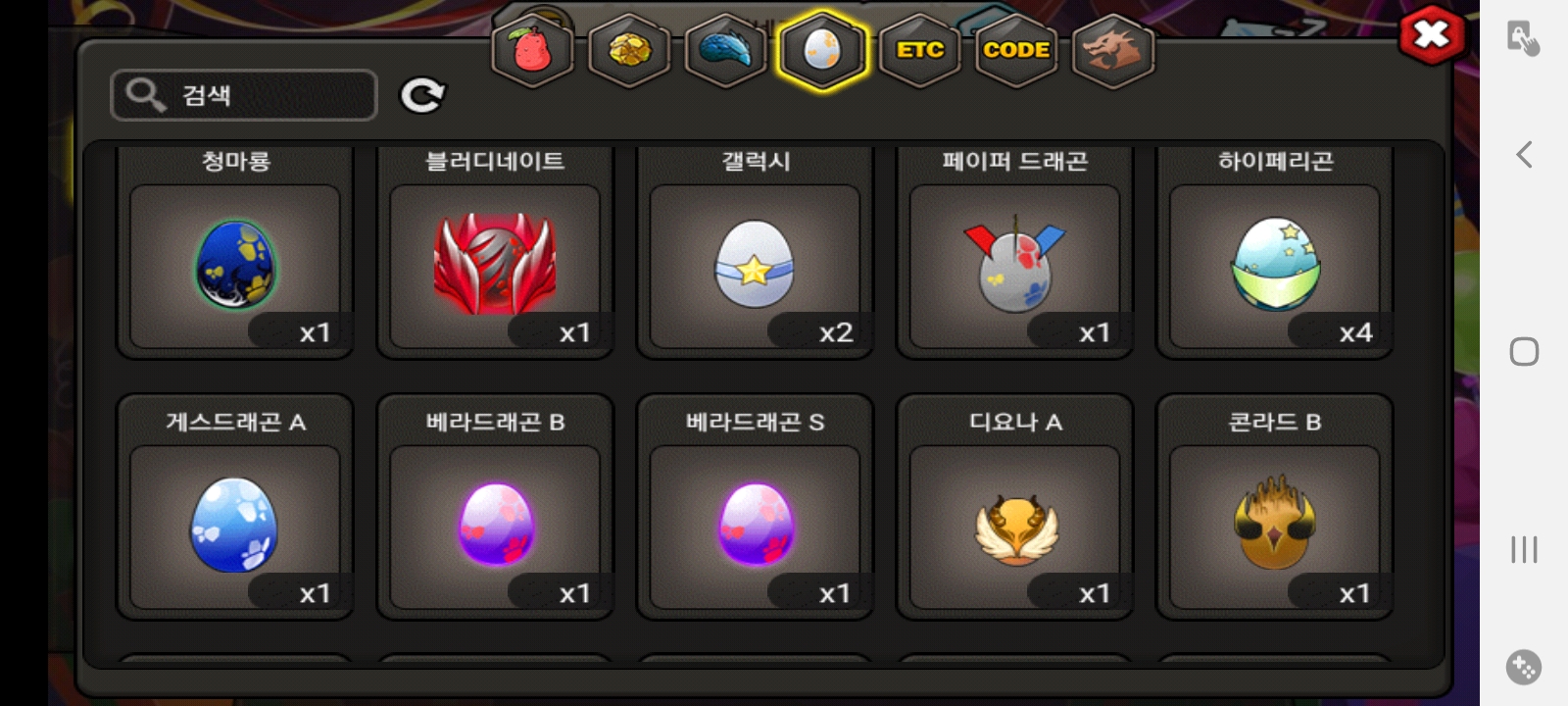Select the egg inventory tab
Screen dimensions: 1568x706
pos(822,50)
